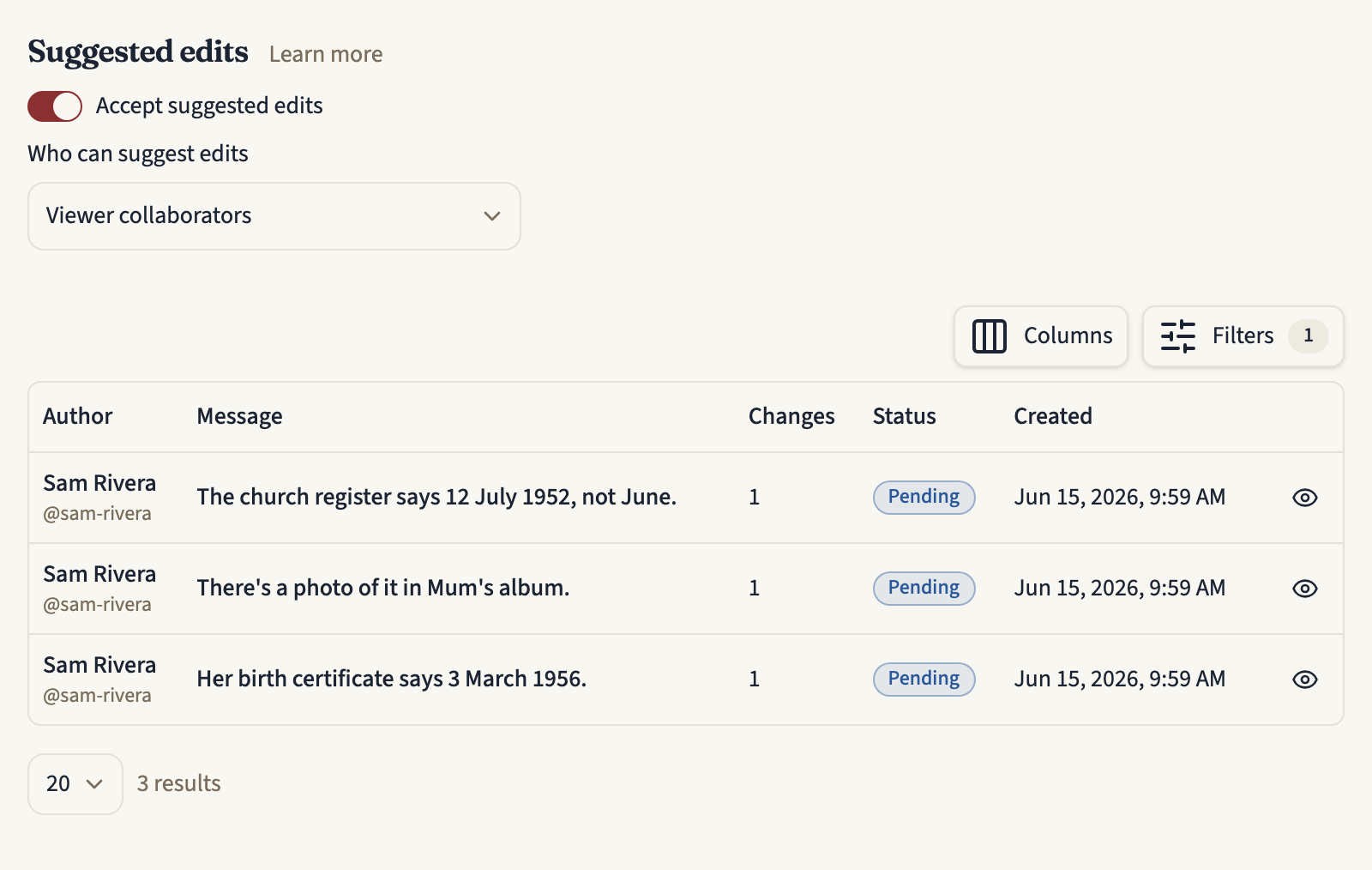Click the Created column header

[1053, 416]
